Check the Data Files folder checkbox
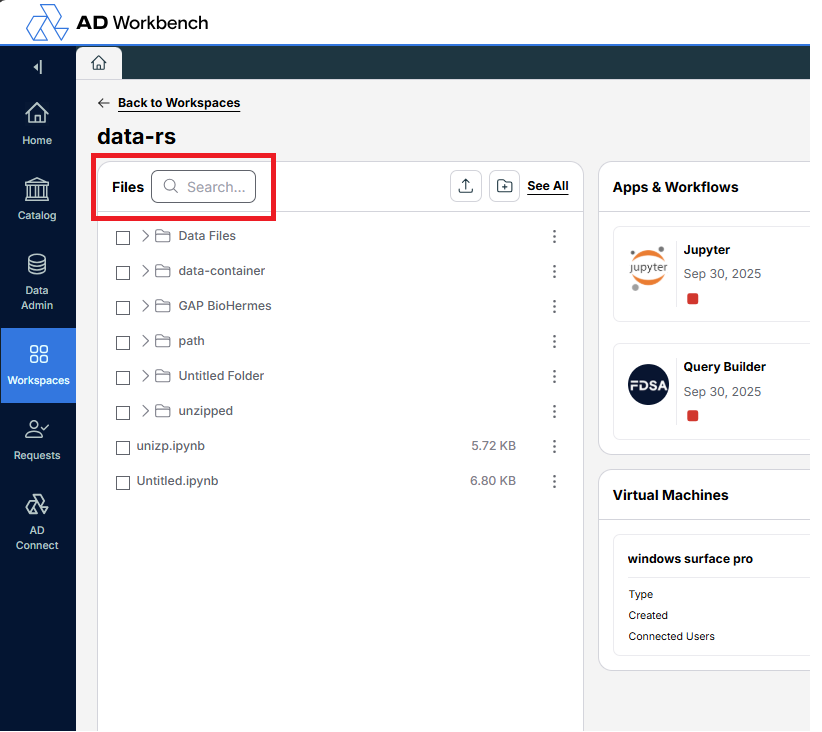Image resolution: width=822 pixels, height=732 pixels. coord(123,237)
